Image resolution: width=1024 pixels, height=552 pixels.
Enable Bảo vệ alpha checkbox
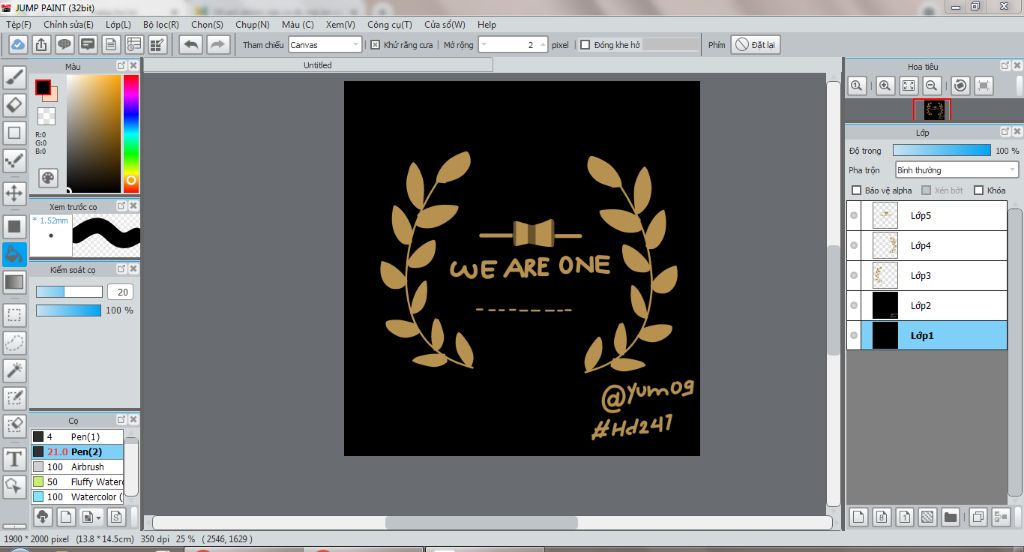click(856, 190)
